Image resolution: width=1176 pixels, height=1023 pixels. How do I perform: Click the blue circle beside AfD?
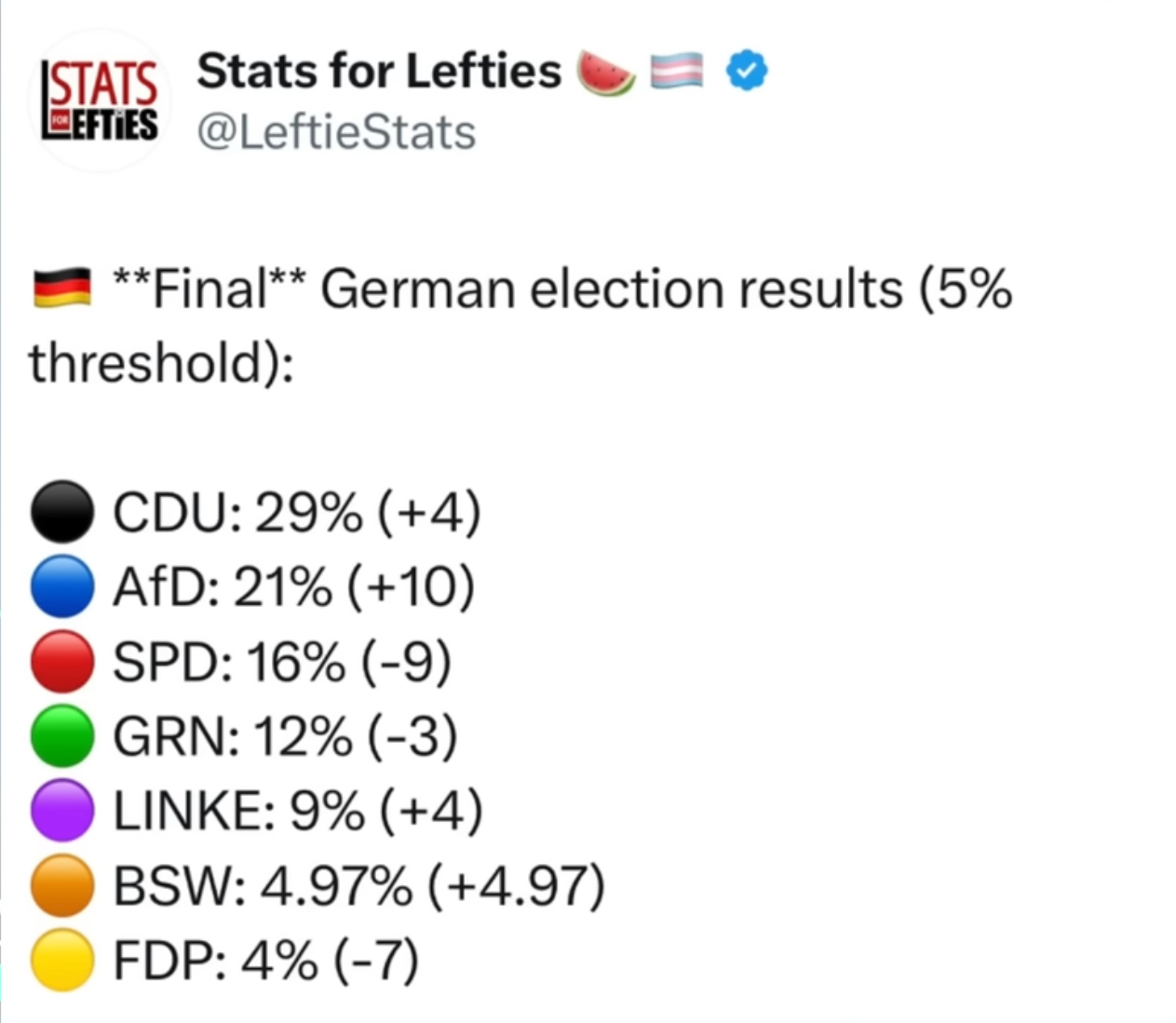tap(61, 586)
